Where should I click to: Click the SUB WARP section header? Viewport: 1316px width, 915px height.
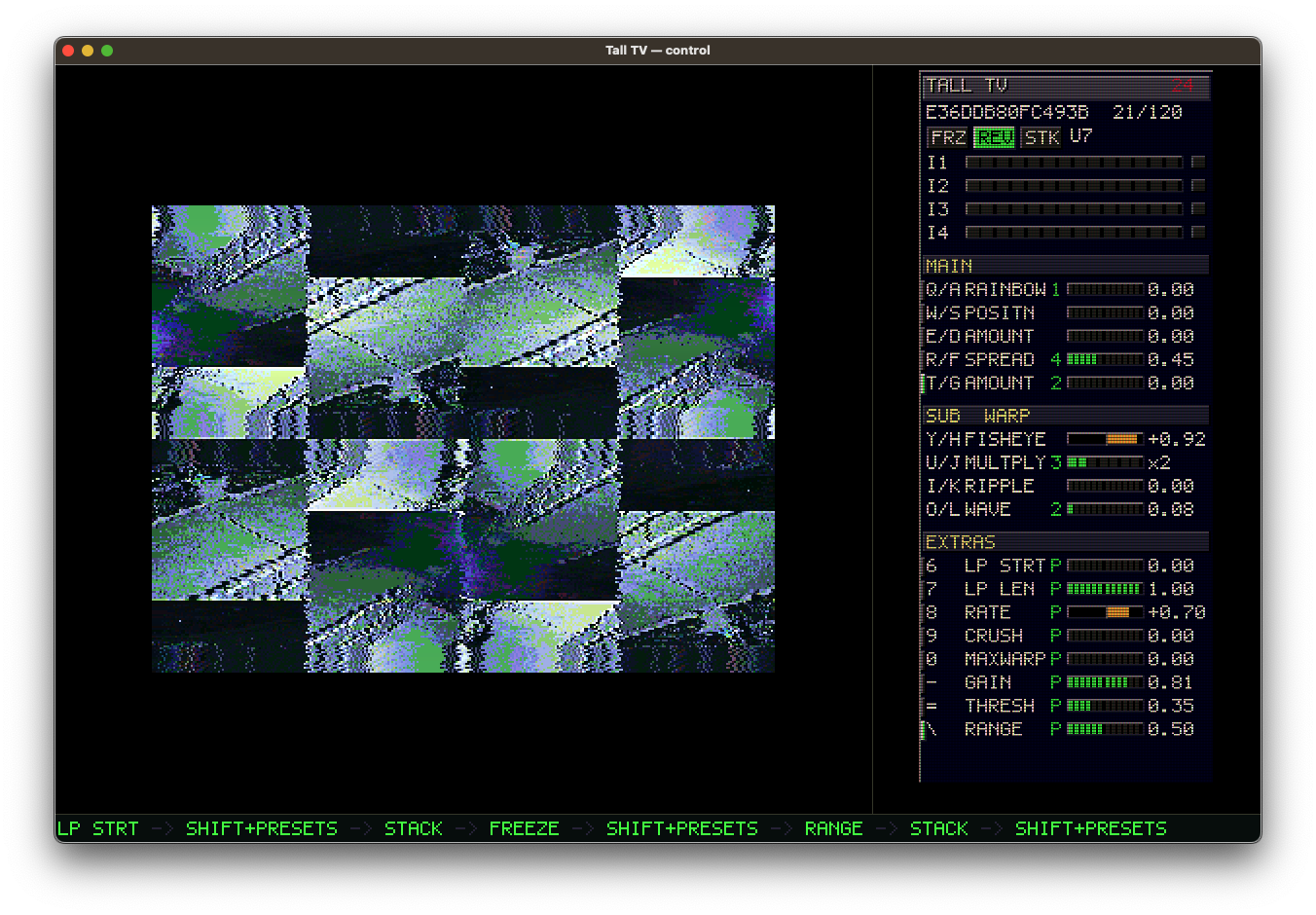click(1065, 416)
